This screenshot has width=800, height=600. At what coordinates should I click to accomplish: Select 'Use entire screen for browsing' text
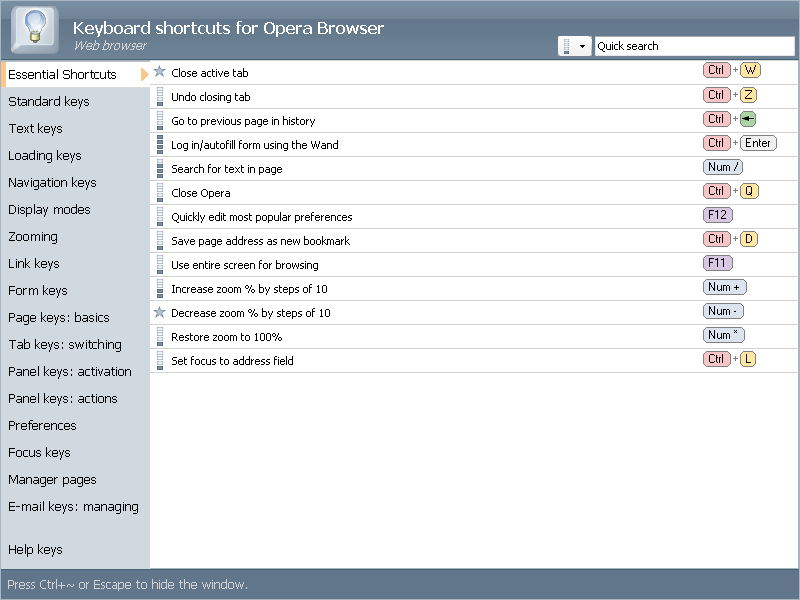point(245,265)
